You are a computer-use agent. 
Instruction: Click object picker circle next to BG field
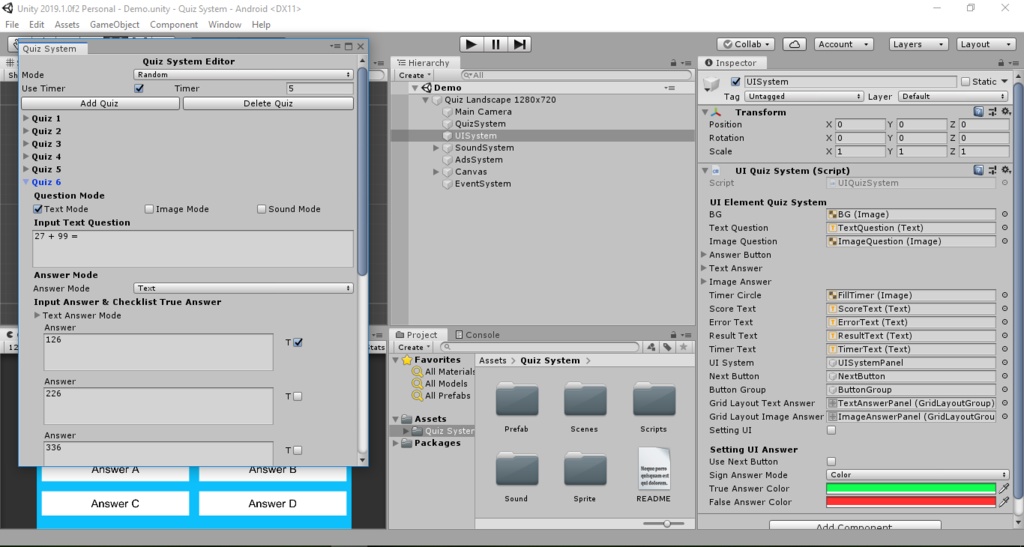[1004, 214]
